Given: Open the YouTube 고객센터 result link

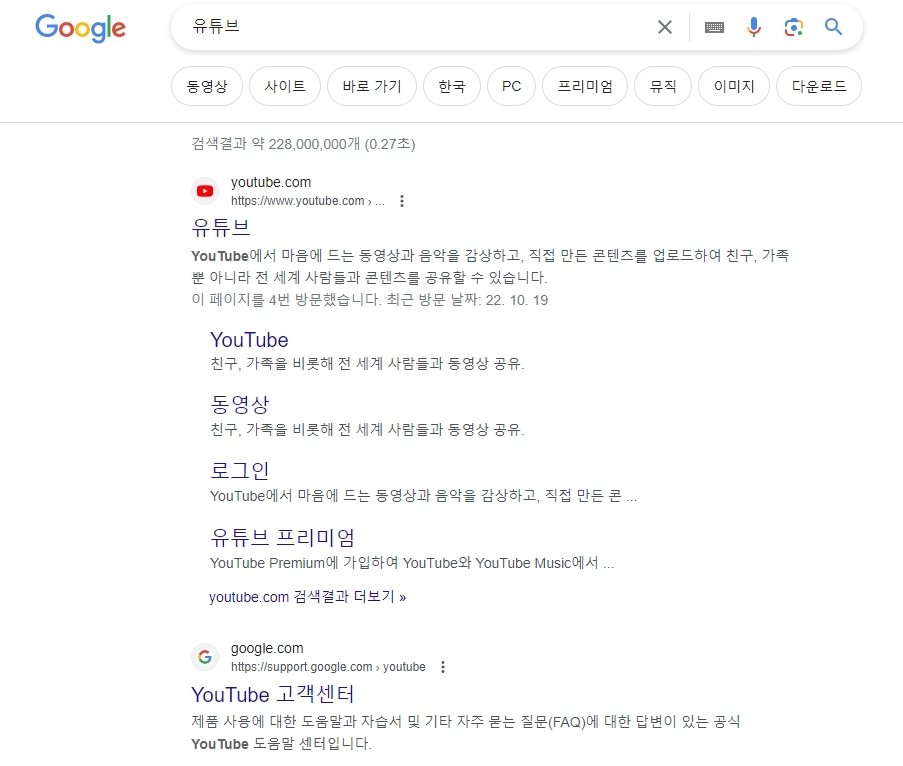Looking at the screenshot, I should [272, 695].
